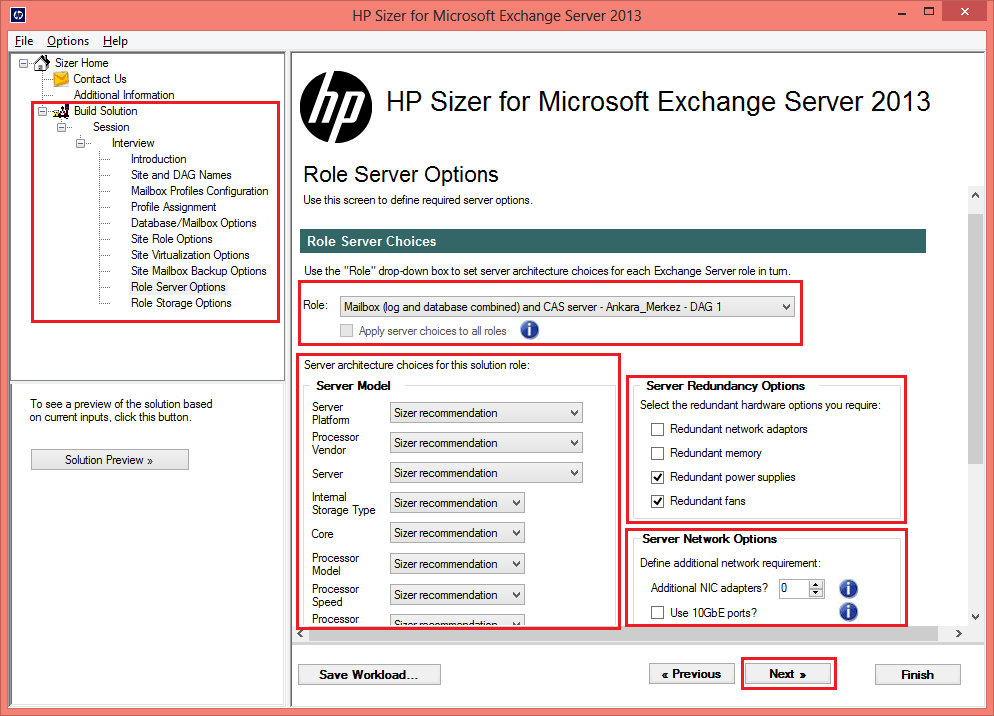Select Contact Us tree item
Screen dimensions: 994x716
[100, 79]
